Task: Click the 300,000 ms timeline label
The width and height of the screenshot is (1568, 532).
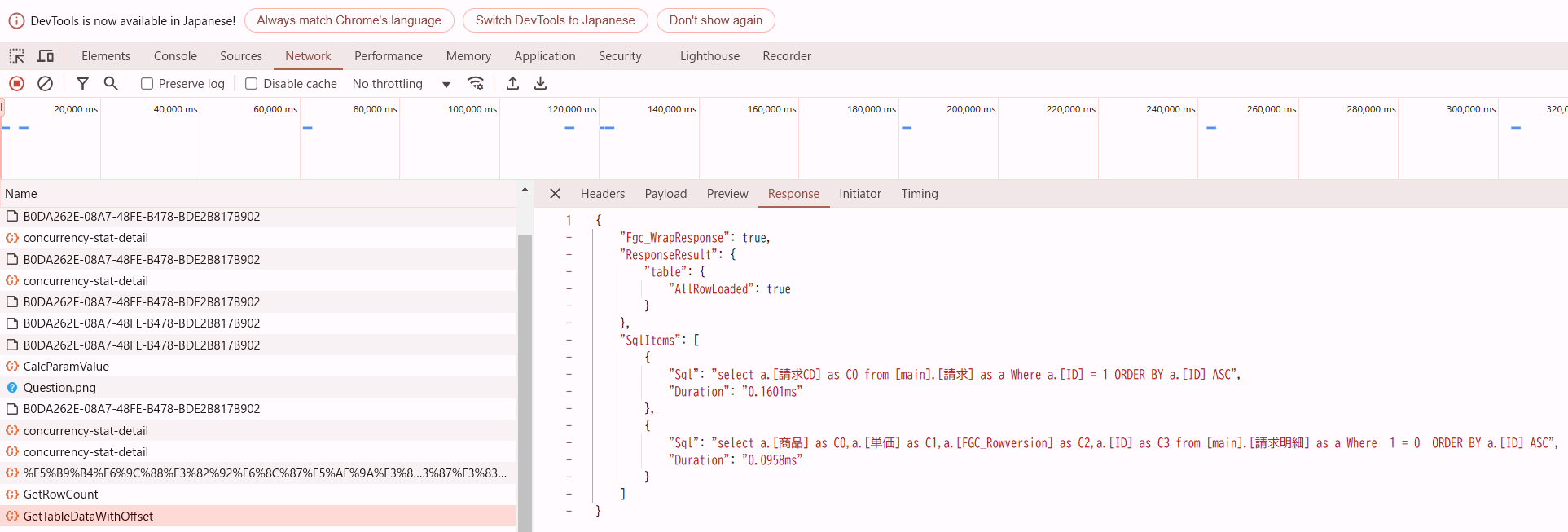Action: 1471,109
